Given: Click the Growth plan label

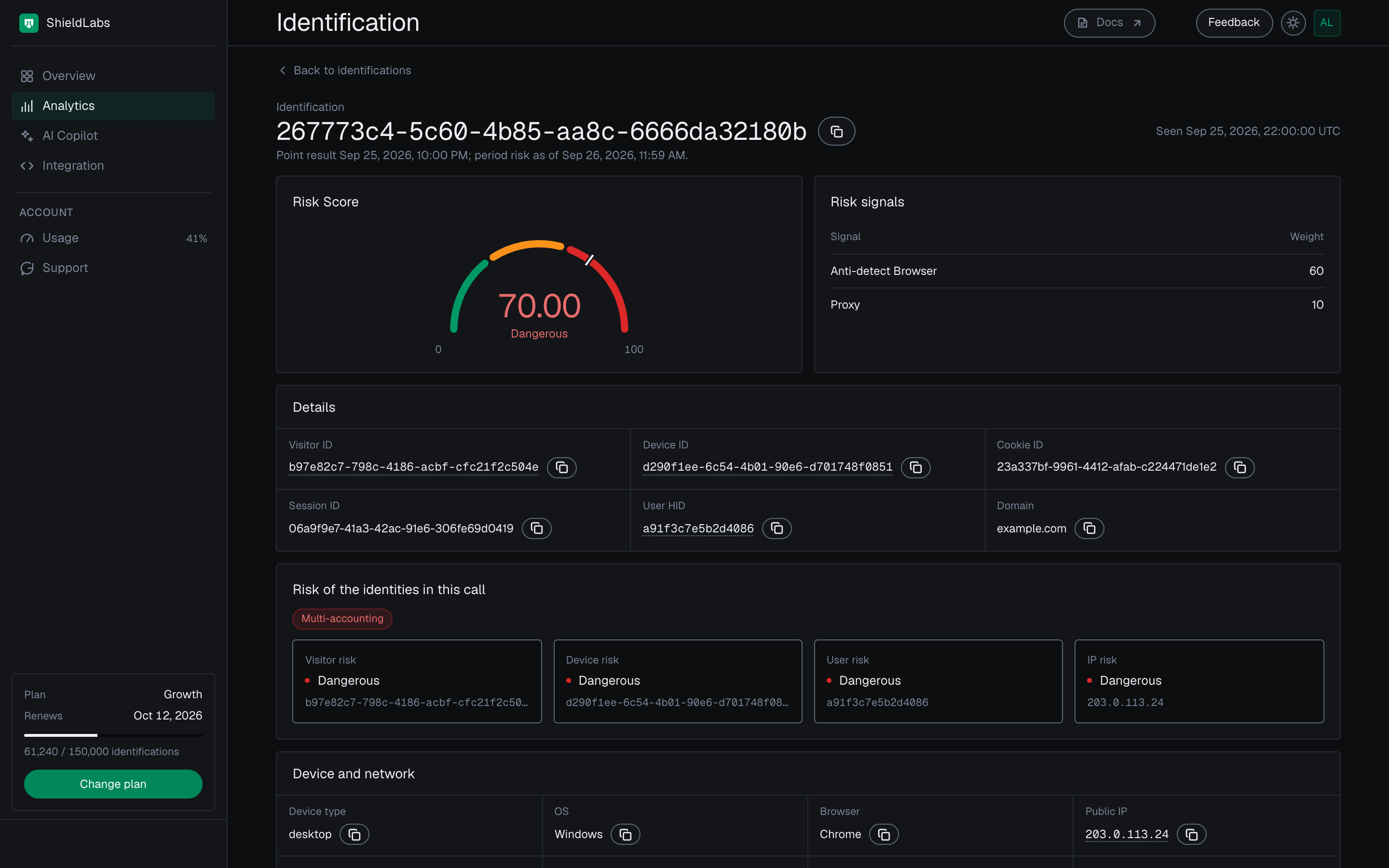Looking at the screenshot, I should [x=182, y=694].
